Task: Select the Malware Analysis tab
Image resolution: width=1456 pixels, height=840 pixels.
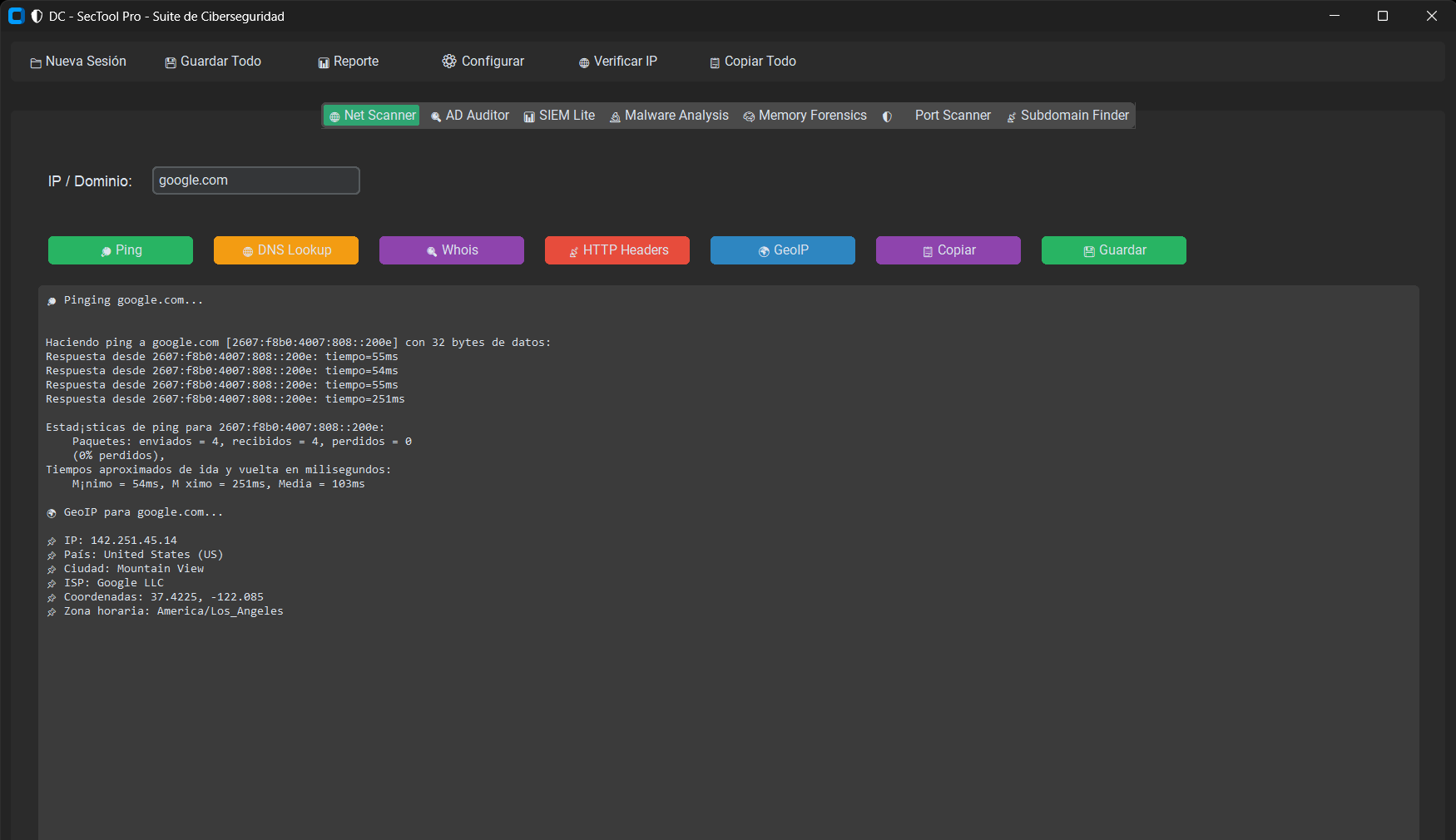Action: click(669, 116)
